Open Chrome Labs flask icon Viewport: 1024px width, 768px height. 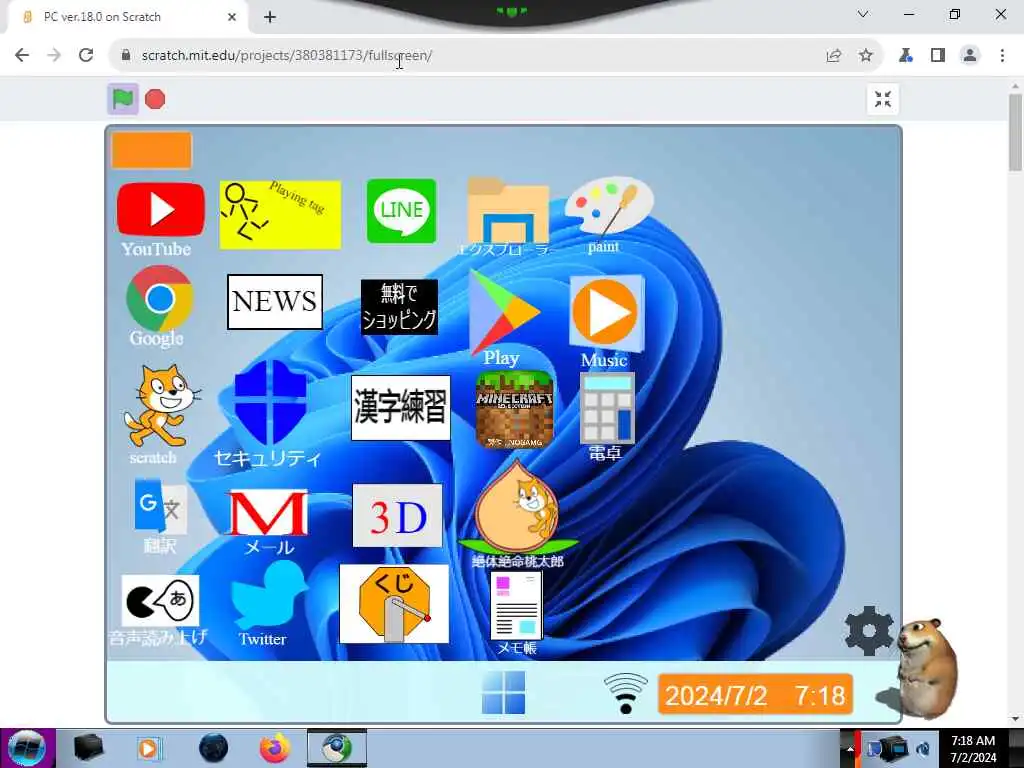click(x=906, y=56)
